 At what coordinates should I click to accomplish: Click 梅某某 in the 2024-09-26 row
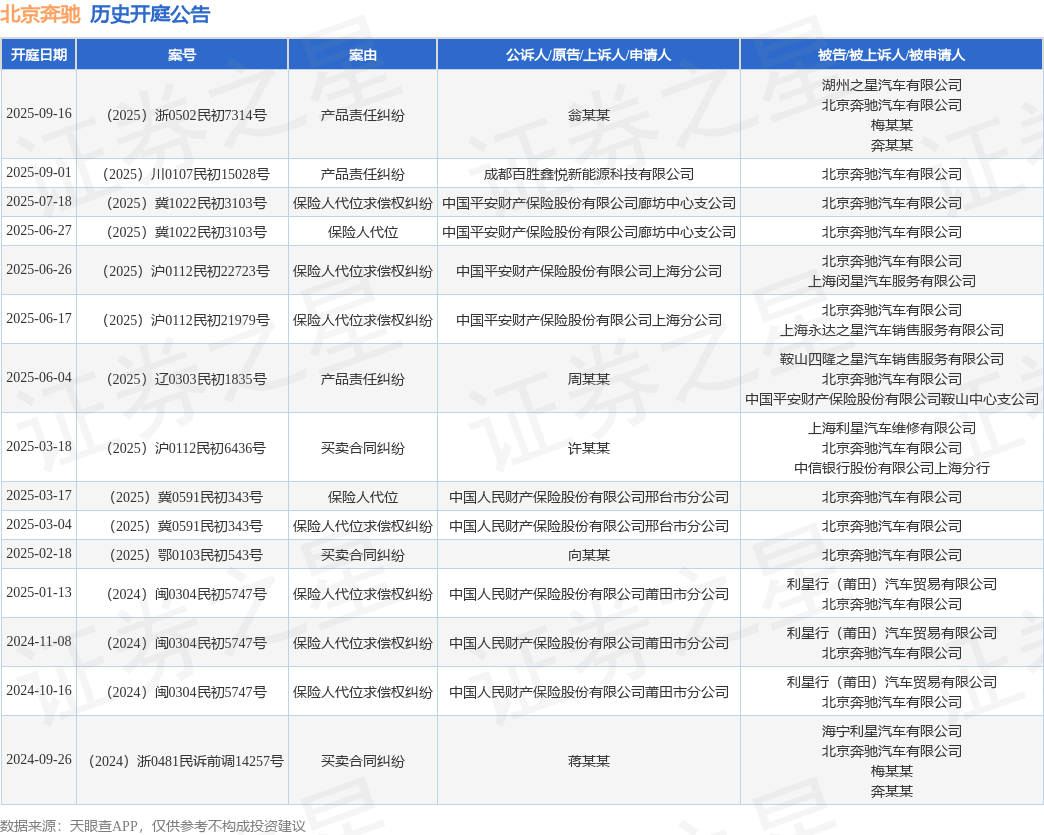(892, 771)
